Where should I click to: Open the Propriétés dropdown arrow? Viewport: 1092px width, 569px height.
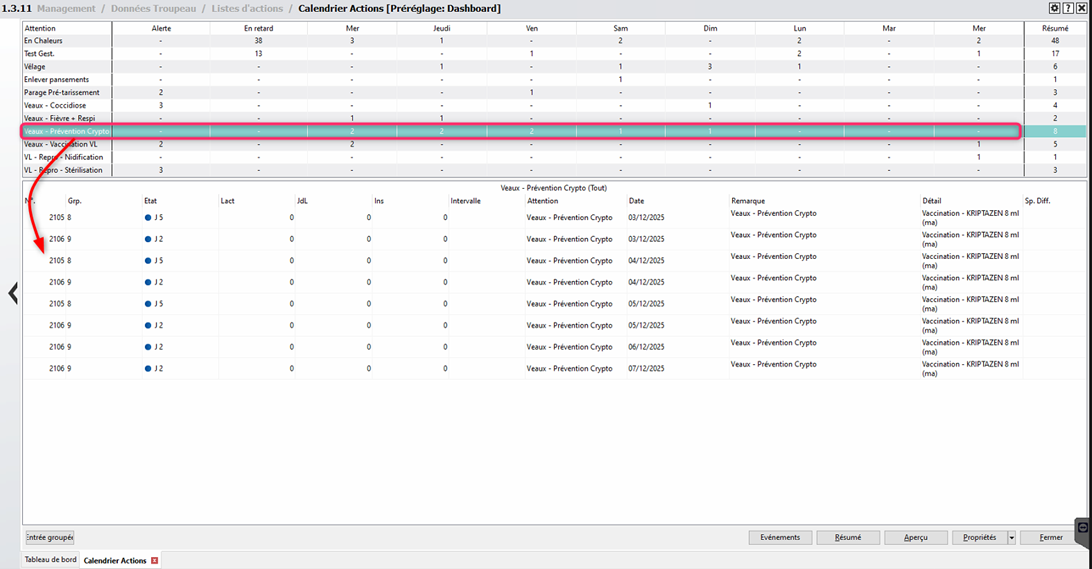point(1011,538)
